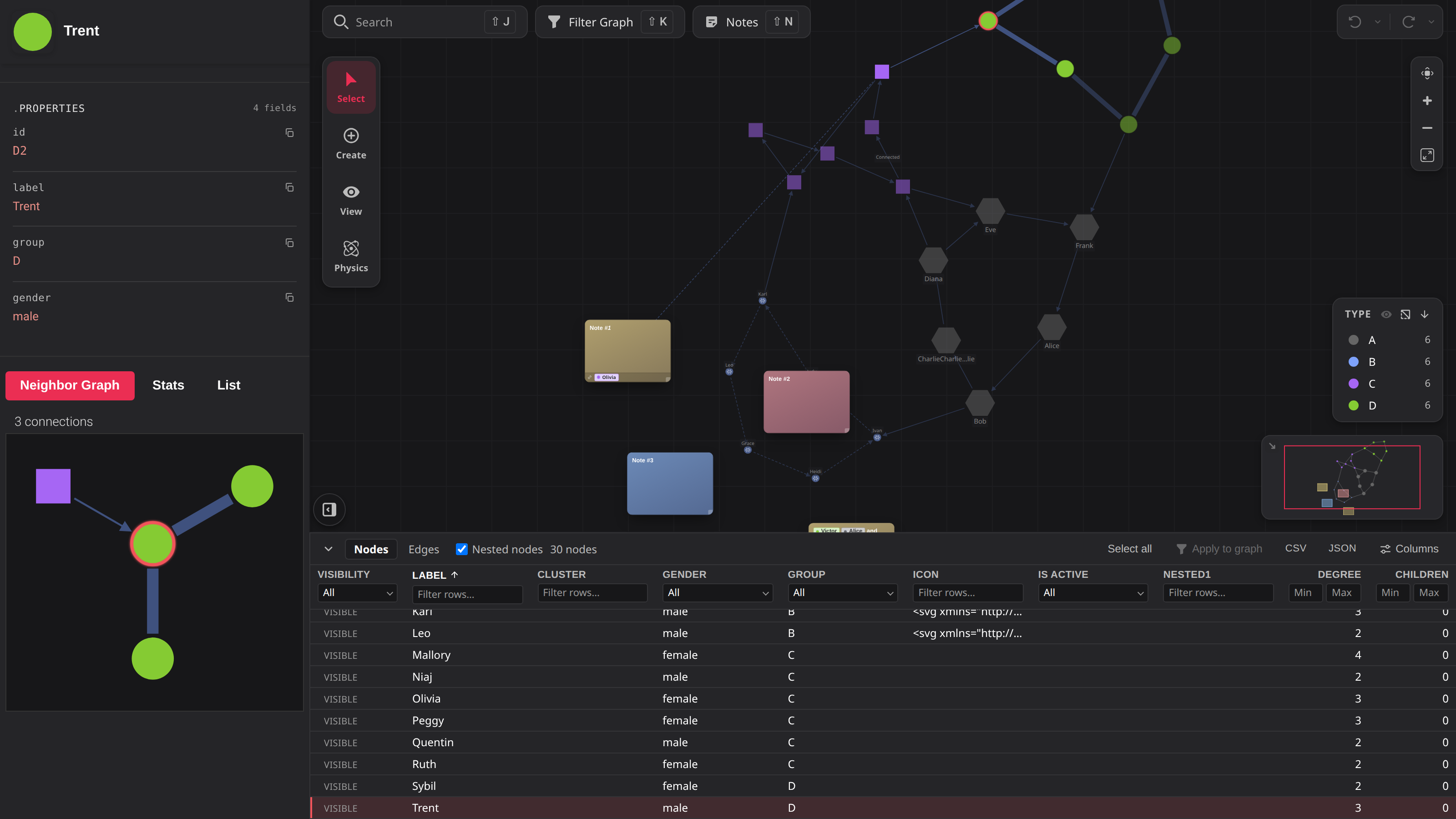
Task: Sort by LABEL column header
Action: (435, 575)
